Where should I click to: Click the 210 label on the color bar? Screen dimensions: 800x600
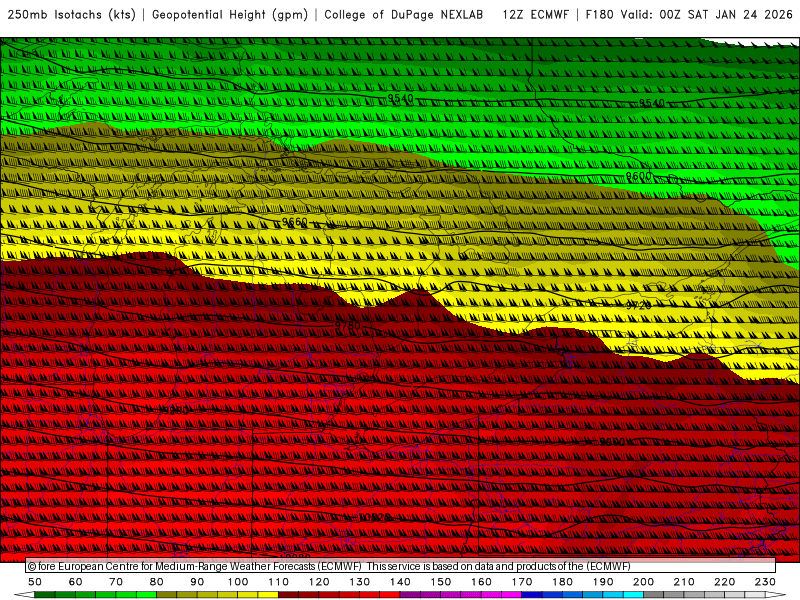684,582
